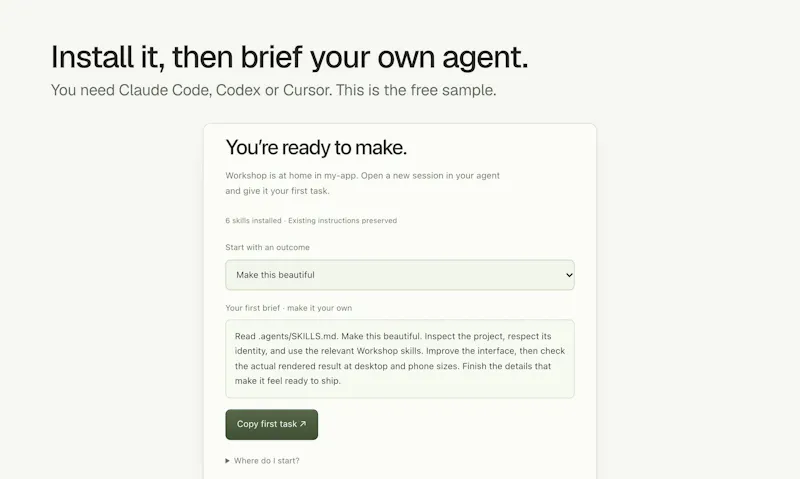Click the word "Cursor" in the subtitle
Image resolution: width=800 pixels, height=479 pixels.
click(x=307, y=90)
